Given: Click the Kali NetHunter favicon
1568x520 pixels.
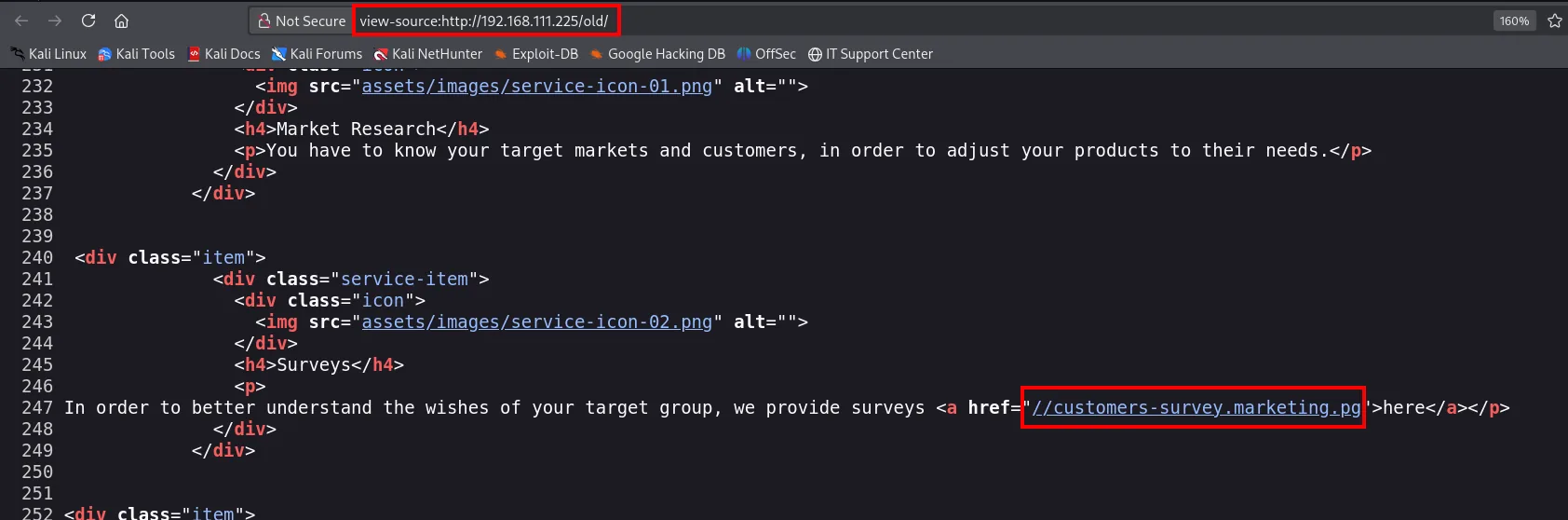Looking at the screenshot, I should tap(381, 54).
